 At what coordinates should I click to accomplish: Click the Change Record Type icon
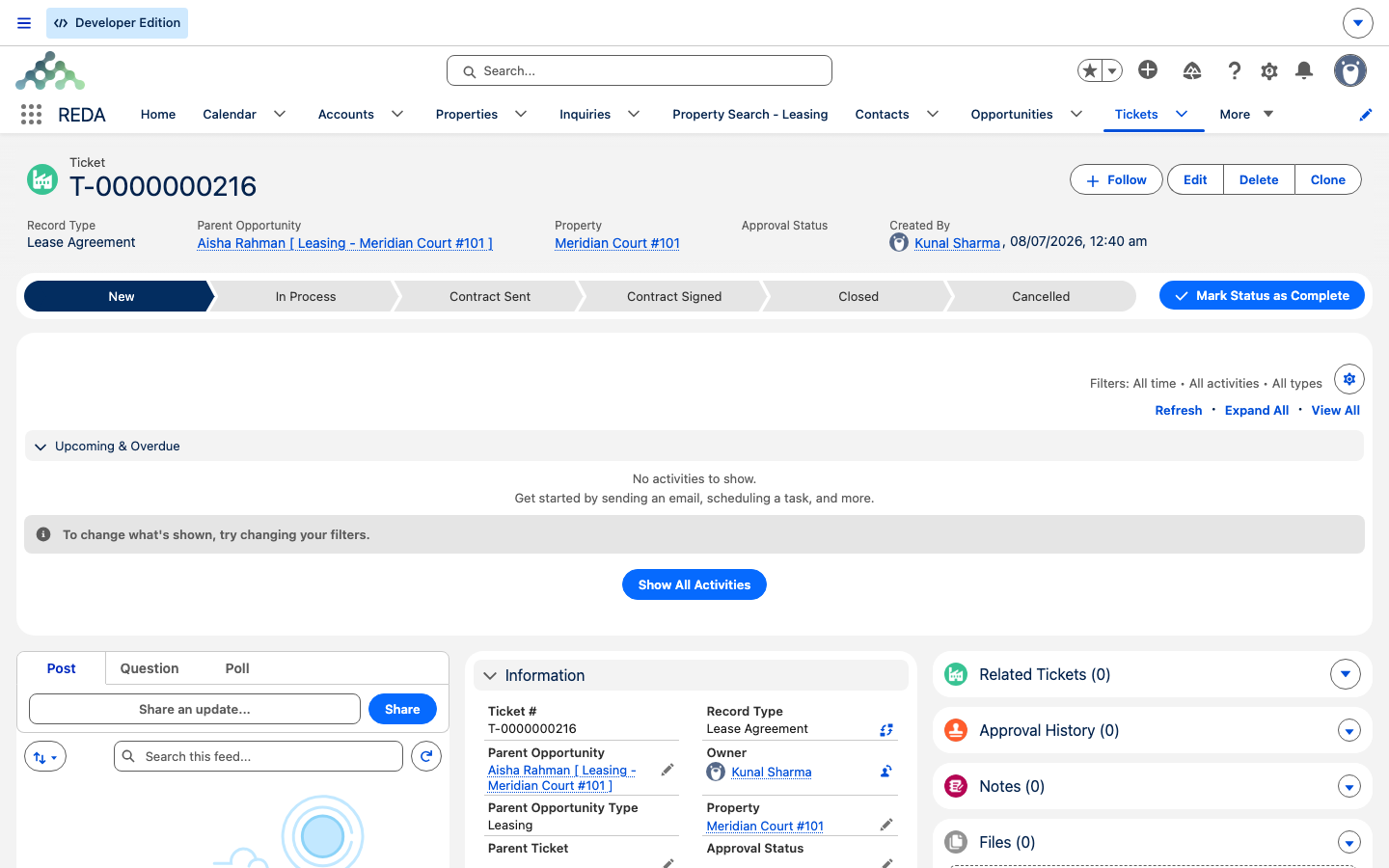click(886, 730)
